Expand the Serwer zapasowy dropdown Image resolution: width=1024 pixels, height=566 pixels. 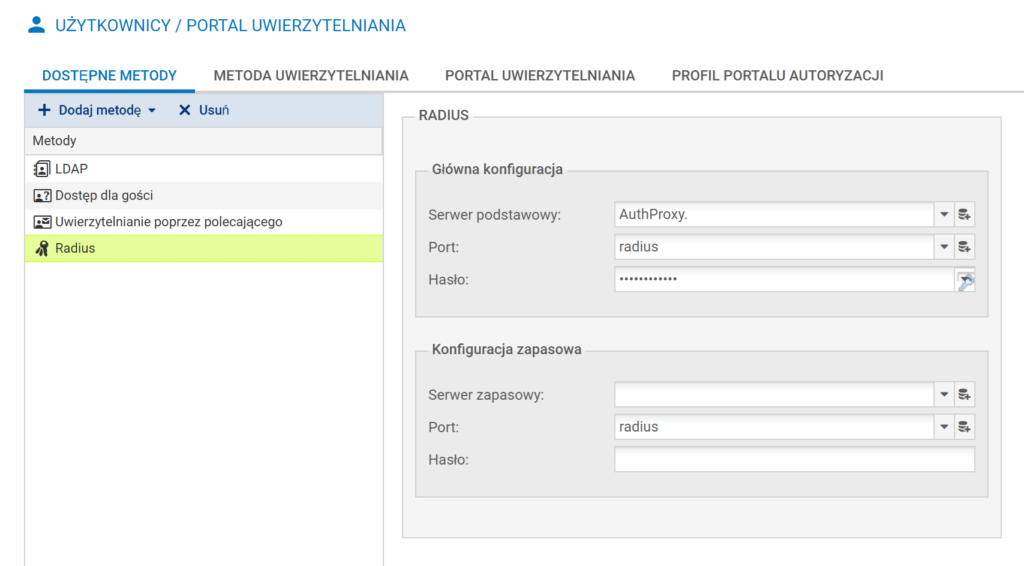tap(943, 395)
